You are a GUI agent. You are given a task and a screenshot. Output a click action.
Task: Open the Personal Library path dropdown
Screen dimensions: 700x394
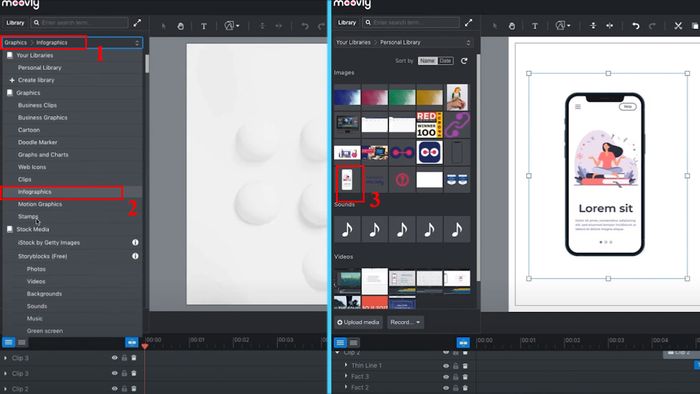(x=404, y=42)
